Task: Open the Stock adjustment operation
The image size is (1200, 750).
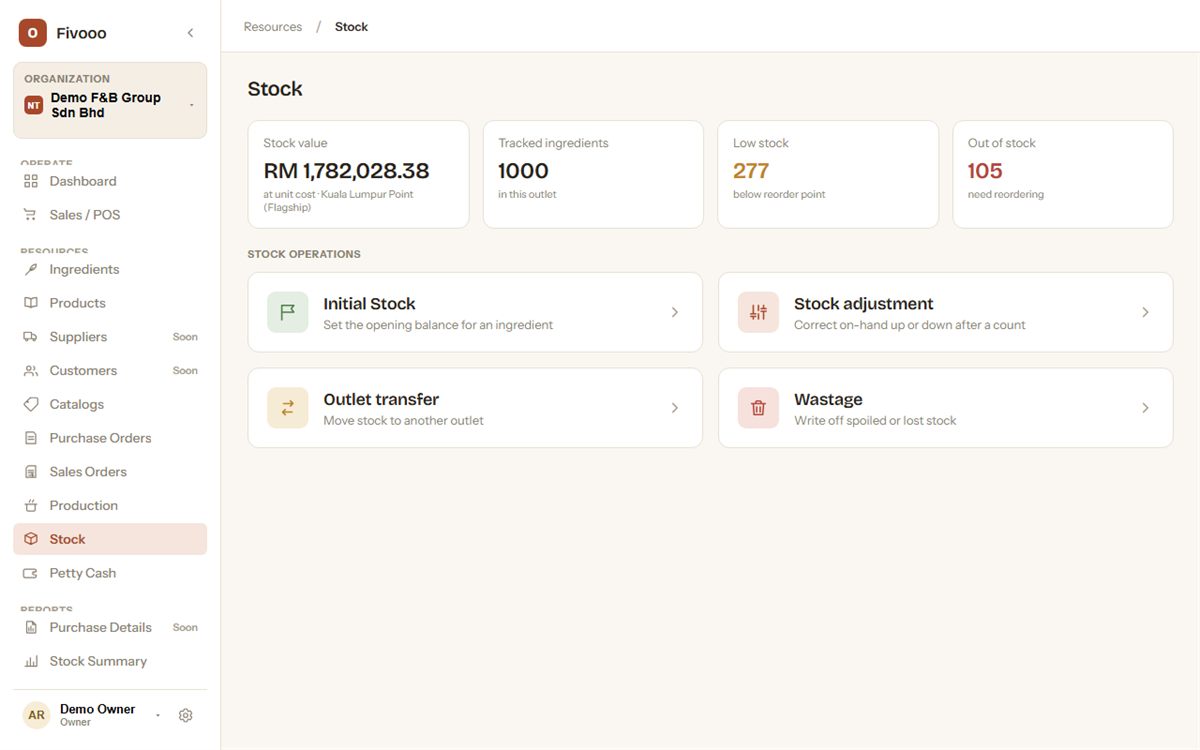Action: click(x=945, y=312)
